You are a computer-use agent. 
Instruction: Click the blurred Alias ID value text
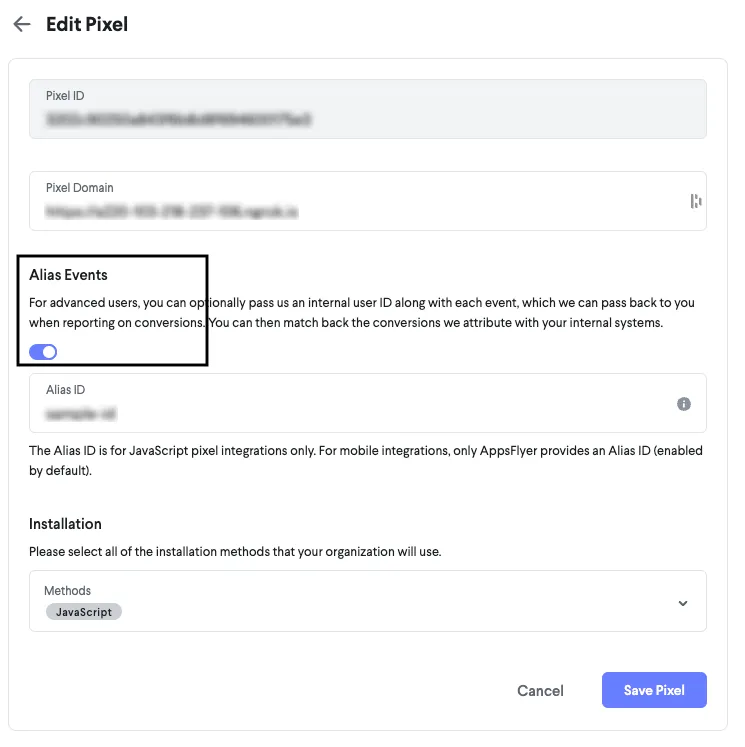[81, 414]
